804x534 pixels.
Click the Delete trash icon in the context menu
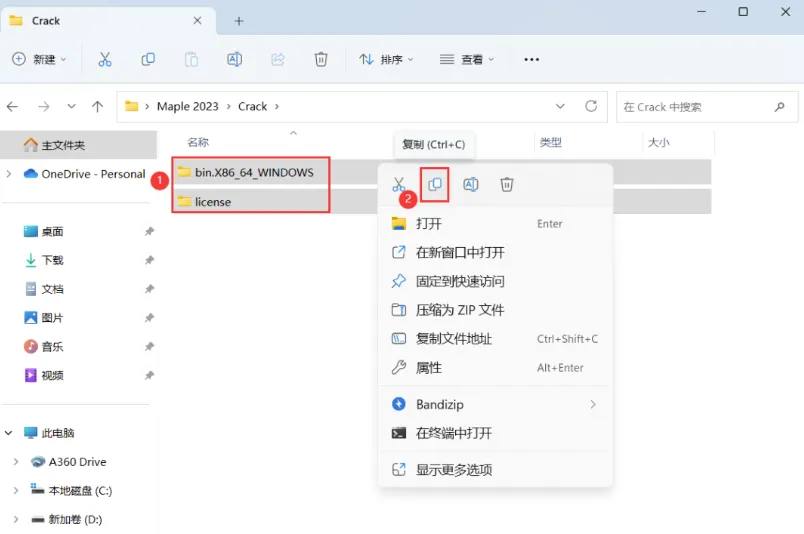click(x=507, y=184)
